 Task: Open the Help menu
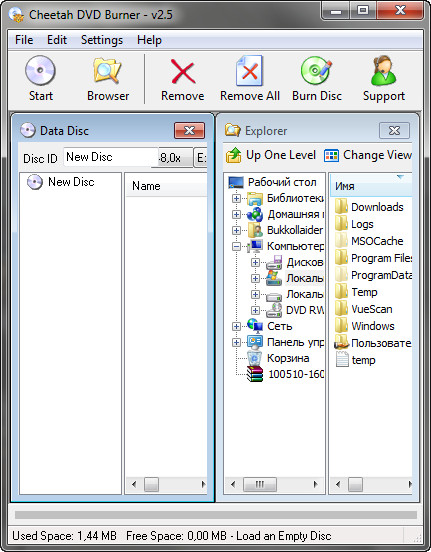pyautogui.click(x=149, y=40)
